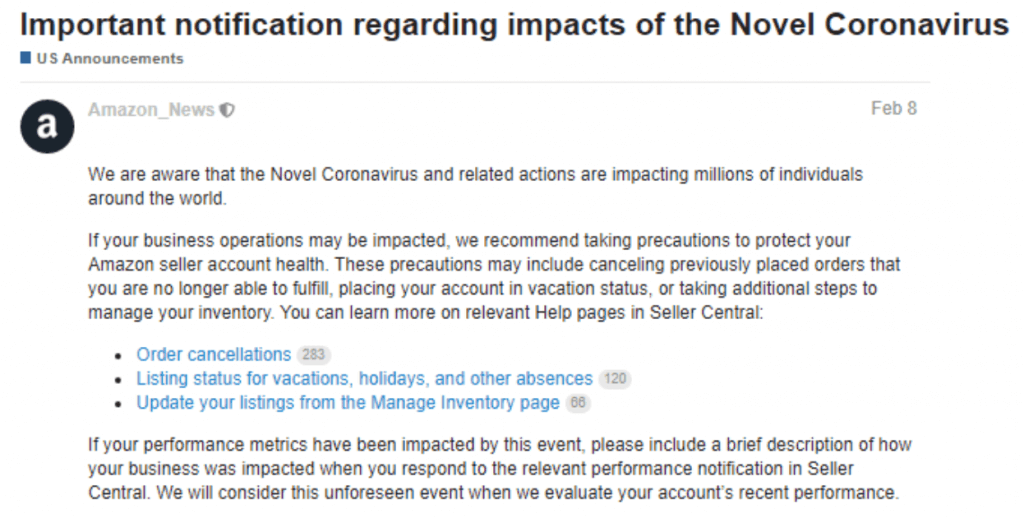Image resolution: width=1024 pixels, height=518 pixels.
Task: Click the paragraph starting "We are aware"
Action: click(x=475, y=186)
